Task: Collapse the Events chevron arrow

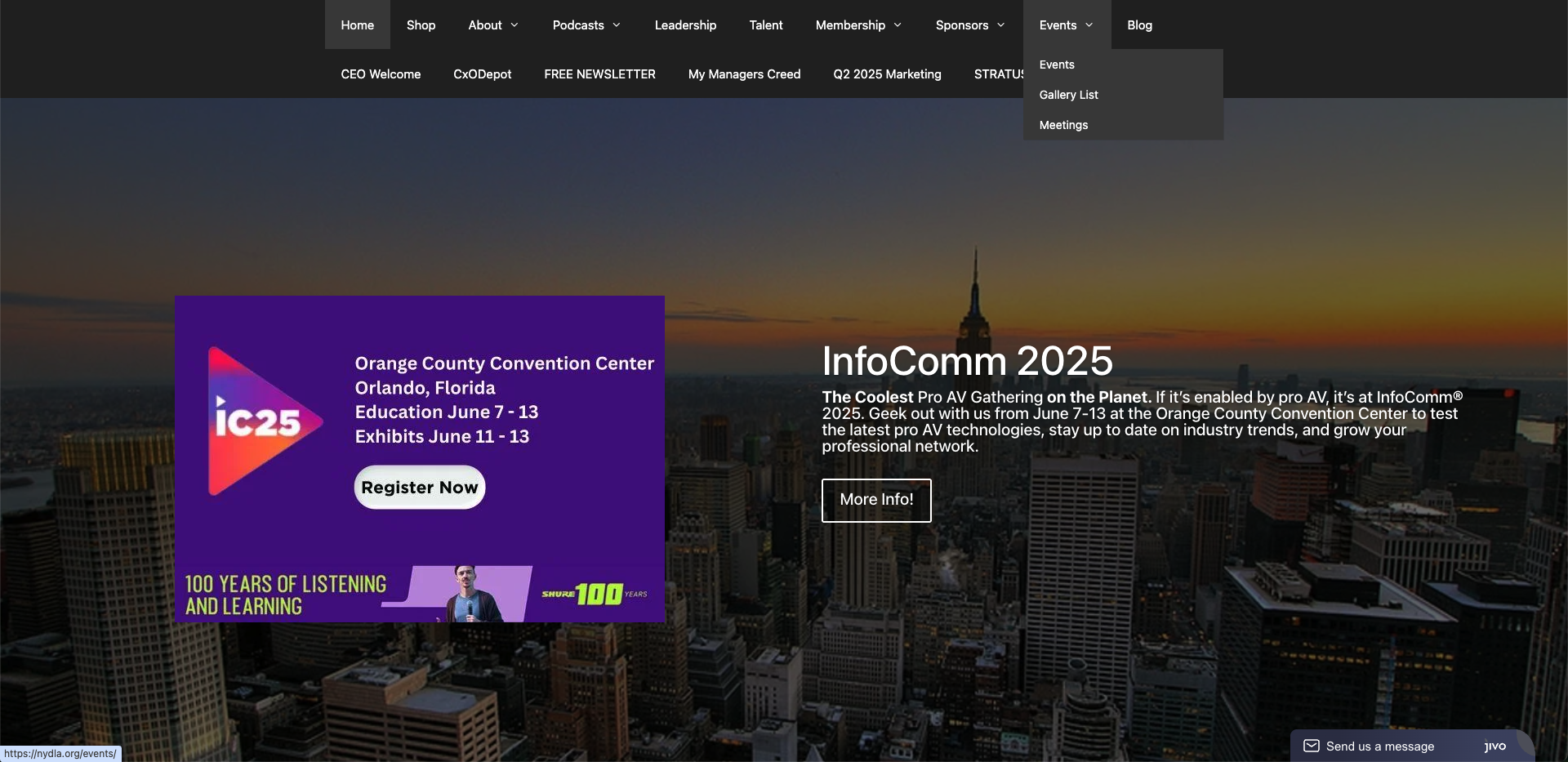Action: (x=1089, y=25)
